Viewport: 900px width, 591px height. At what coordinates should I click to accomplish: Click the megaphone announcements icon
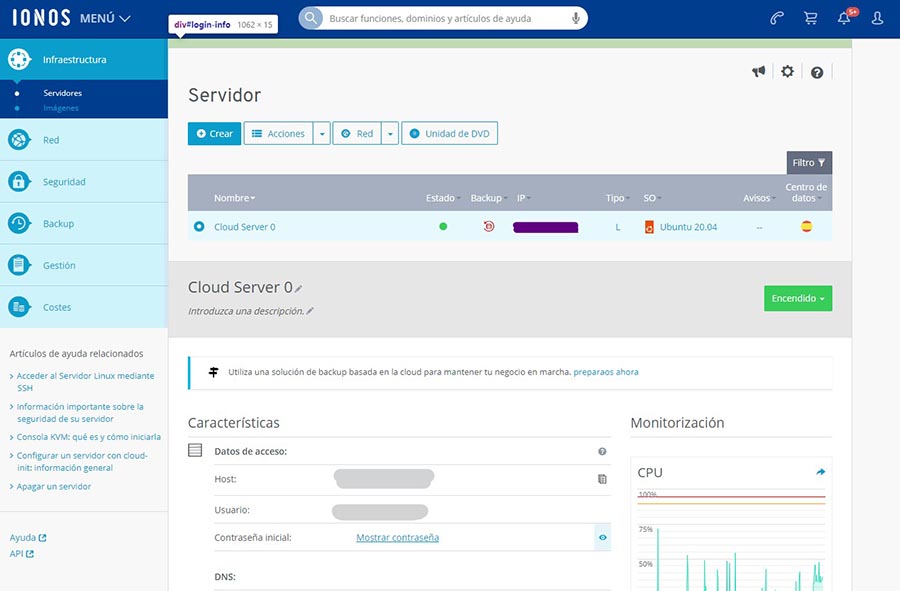(x=759, y=72)
